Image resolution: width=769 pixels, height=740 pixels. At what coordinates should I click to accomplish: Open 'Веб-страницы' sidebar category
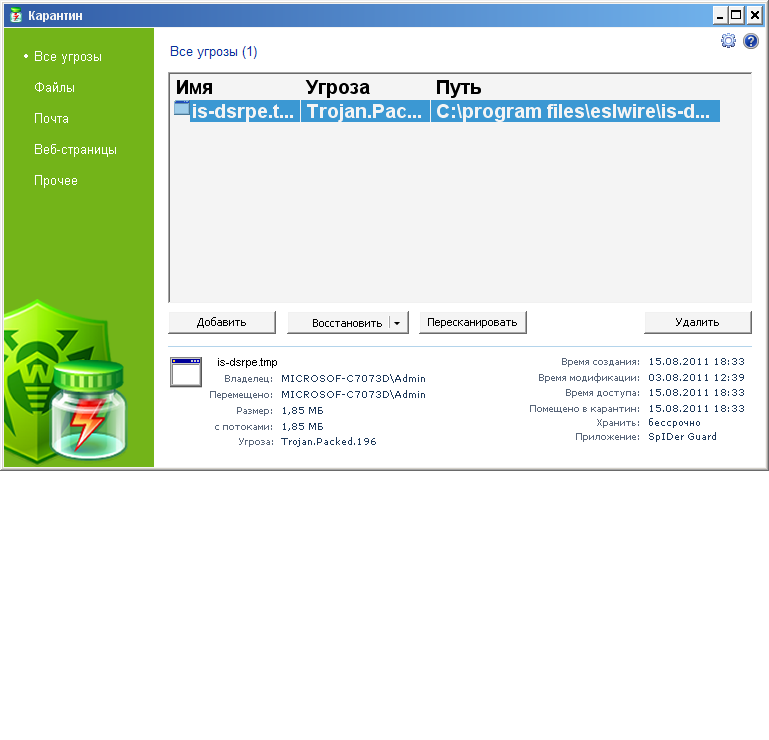click(75, 149)
